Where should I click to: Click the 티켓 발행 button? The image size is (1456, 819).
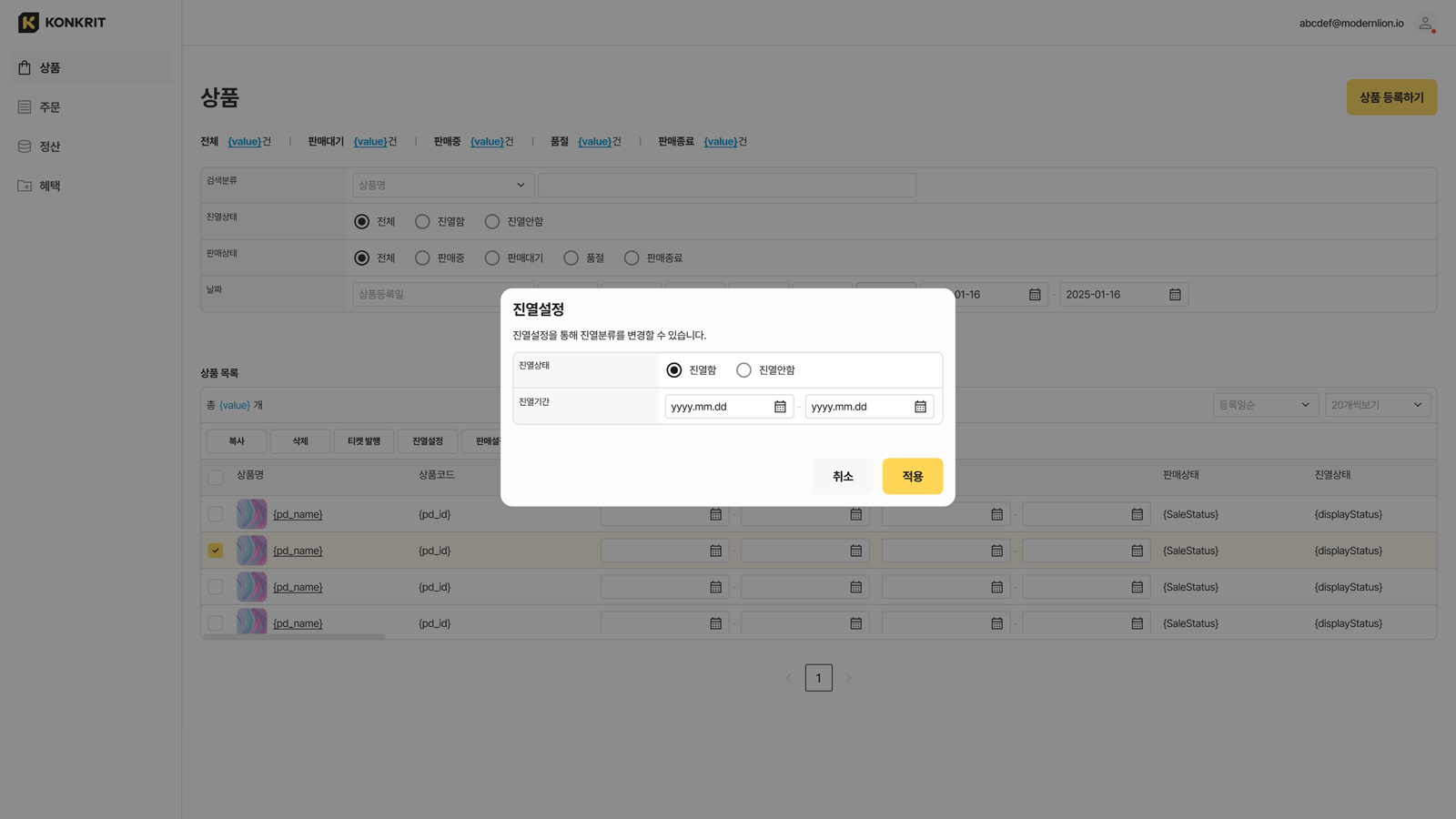(364, 441)
